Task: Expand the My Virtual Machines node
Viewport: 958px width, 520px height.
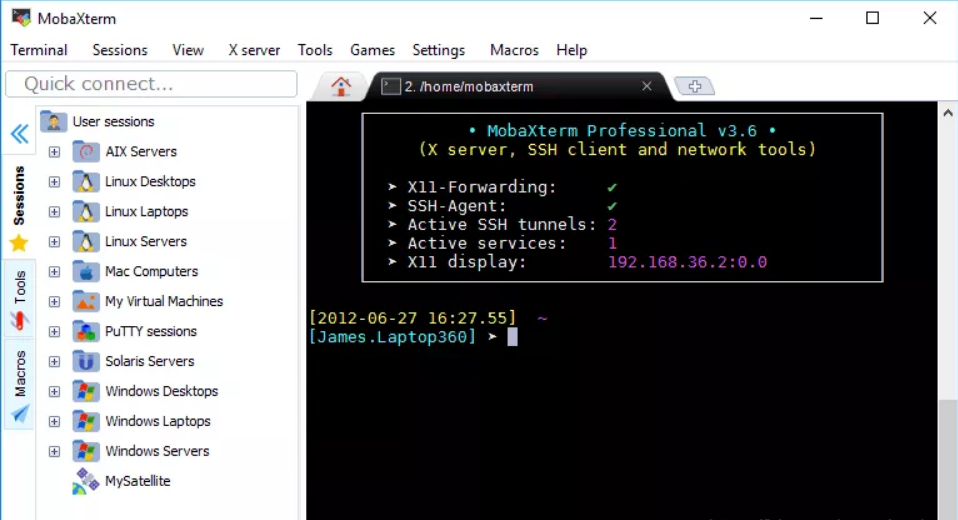Action: coord(54,302)
